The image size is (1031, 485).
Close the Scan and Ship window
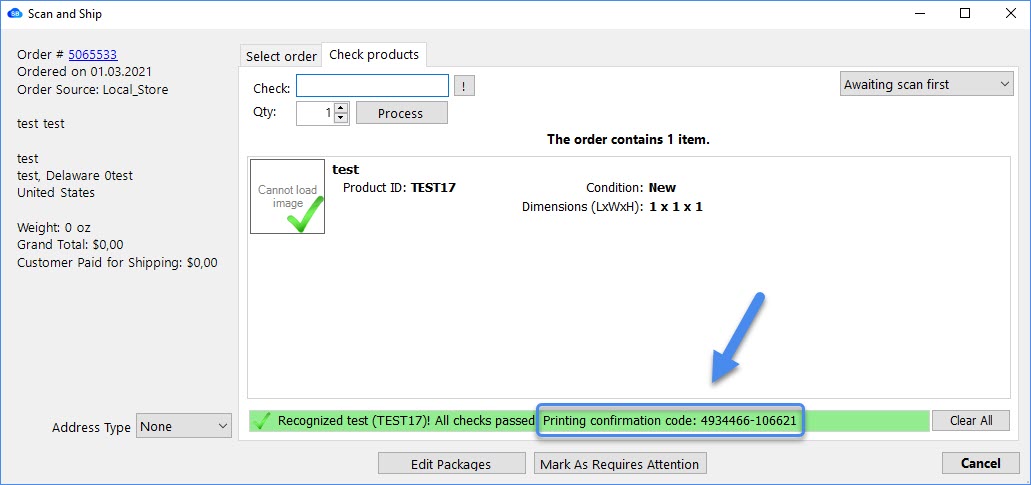(x=1009, y=13)
